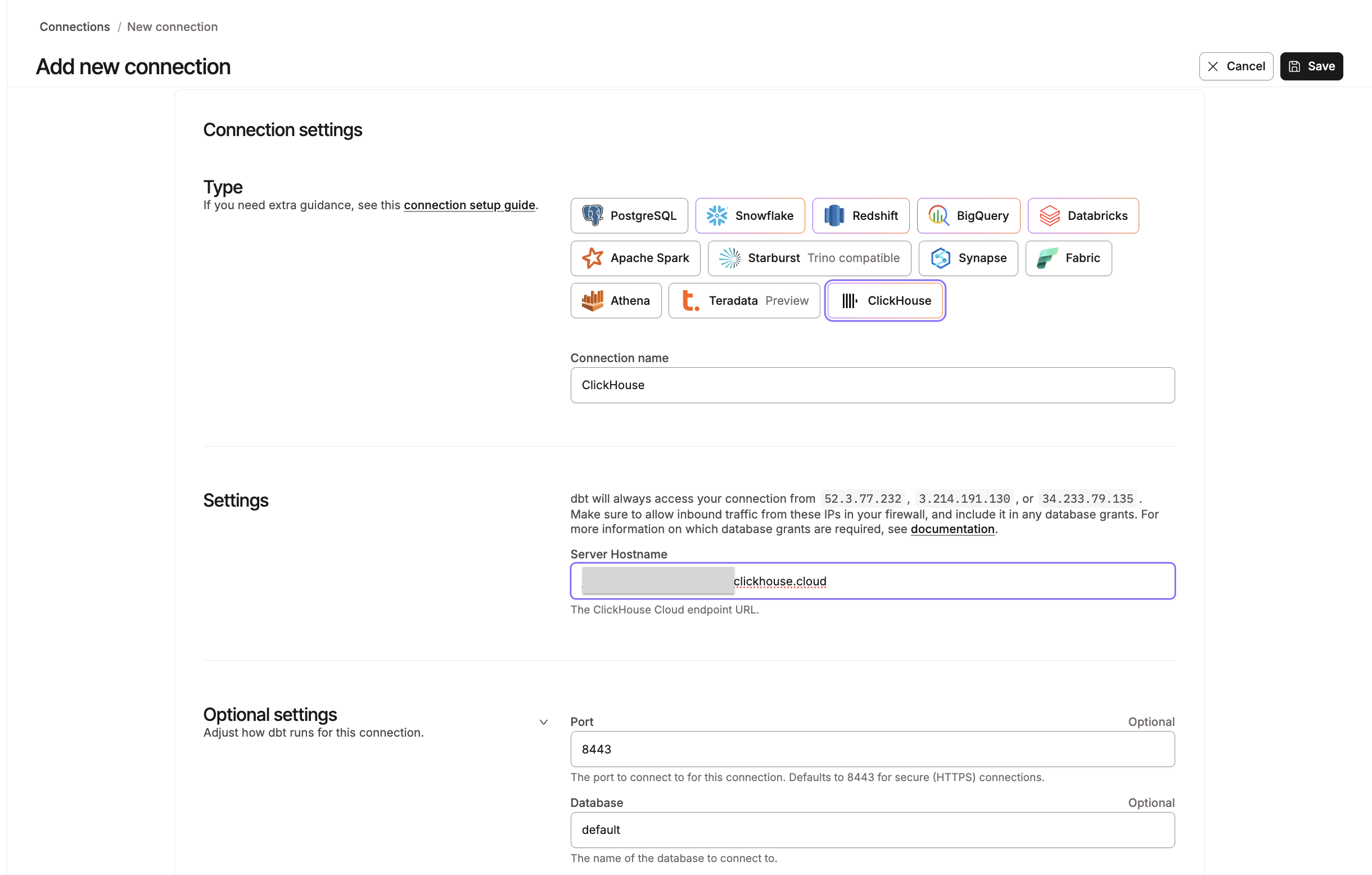This screenshot has width=1372, height=875.
Task: Click the Add new connection page title
Action: 133,67
